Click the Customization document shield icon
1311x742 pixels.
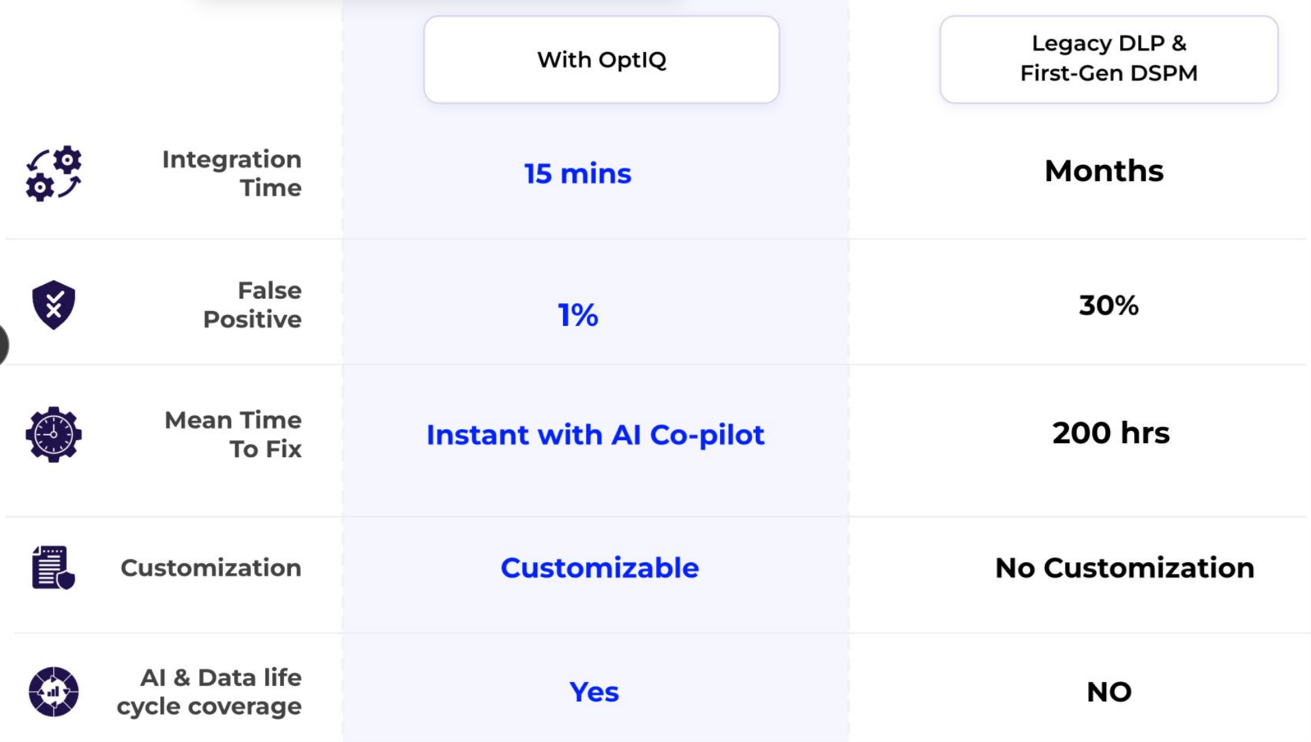pos(54,568)
